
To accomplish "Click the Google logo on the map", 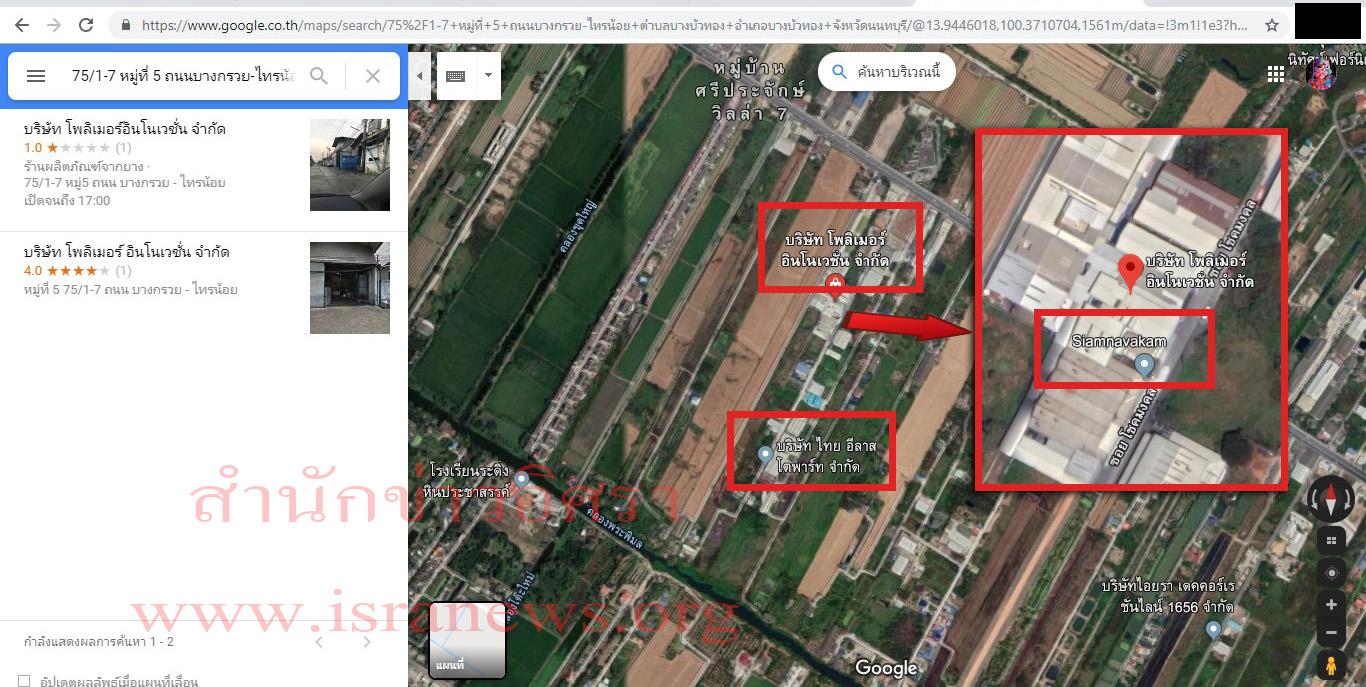I will coord(885,667).
